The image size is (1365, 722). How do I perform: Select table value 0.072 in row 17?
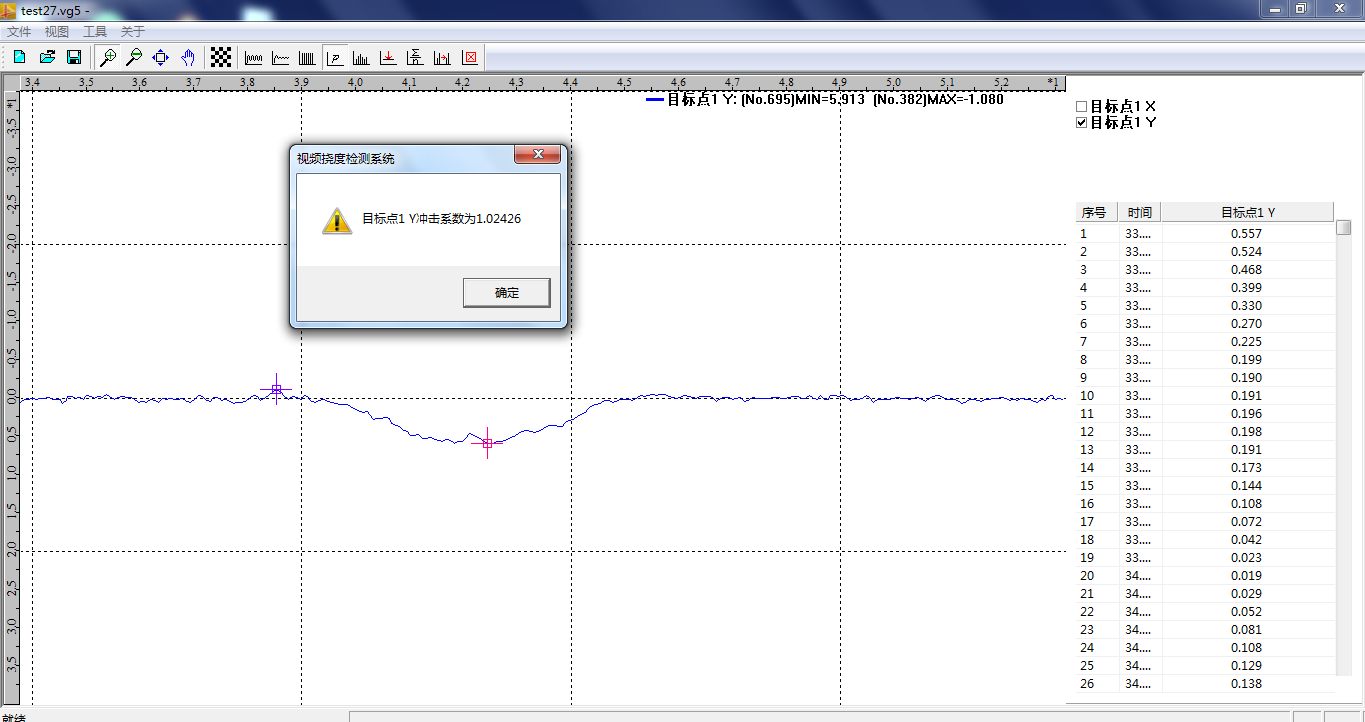[1246, 522]
